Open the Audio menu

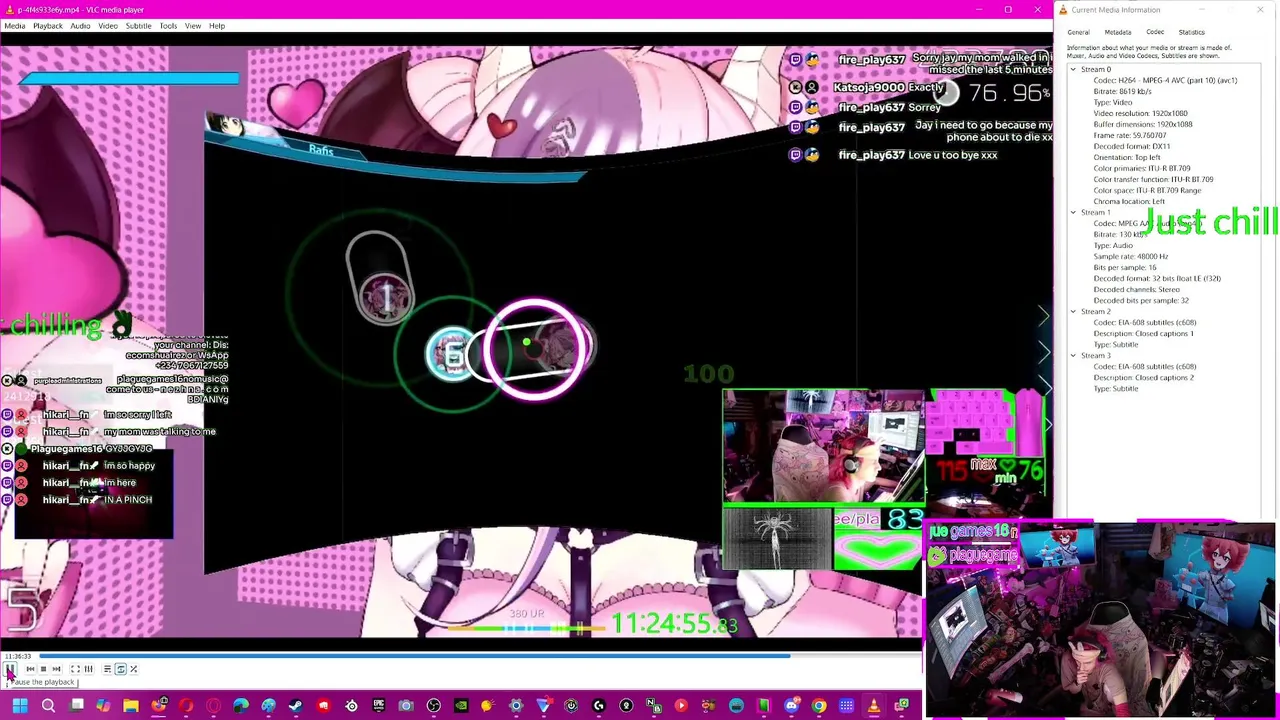[80, 25]
